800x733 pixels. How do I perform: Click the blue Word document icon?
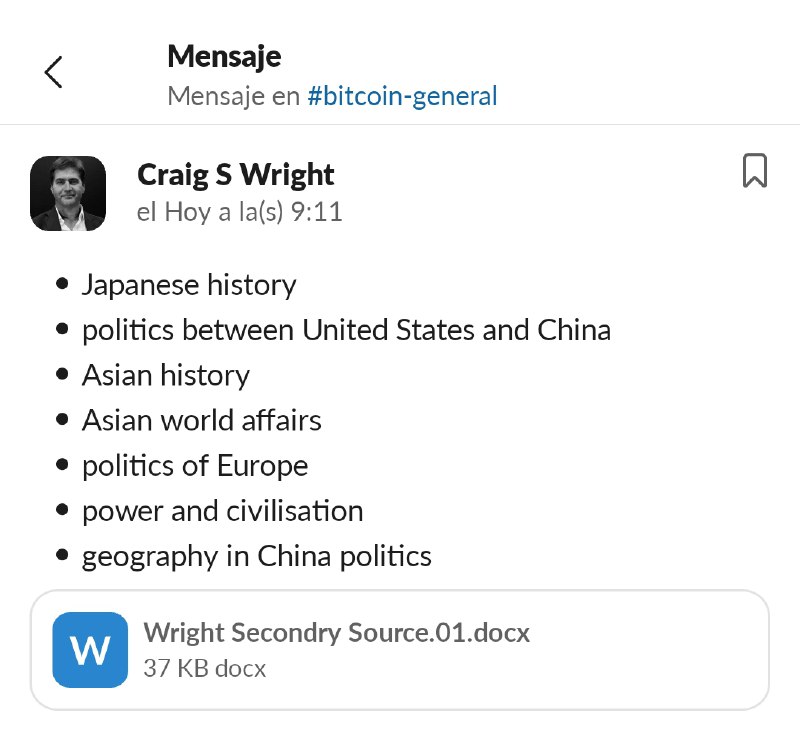(x=90, y=650)
